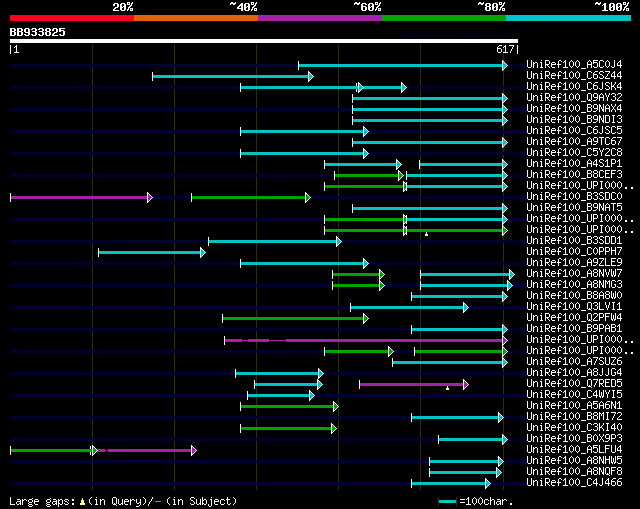Select the UniRef100_A8NMG3 label

574,285
